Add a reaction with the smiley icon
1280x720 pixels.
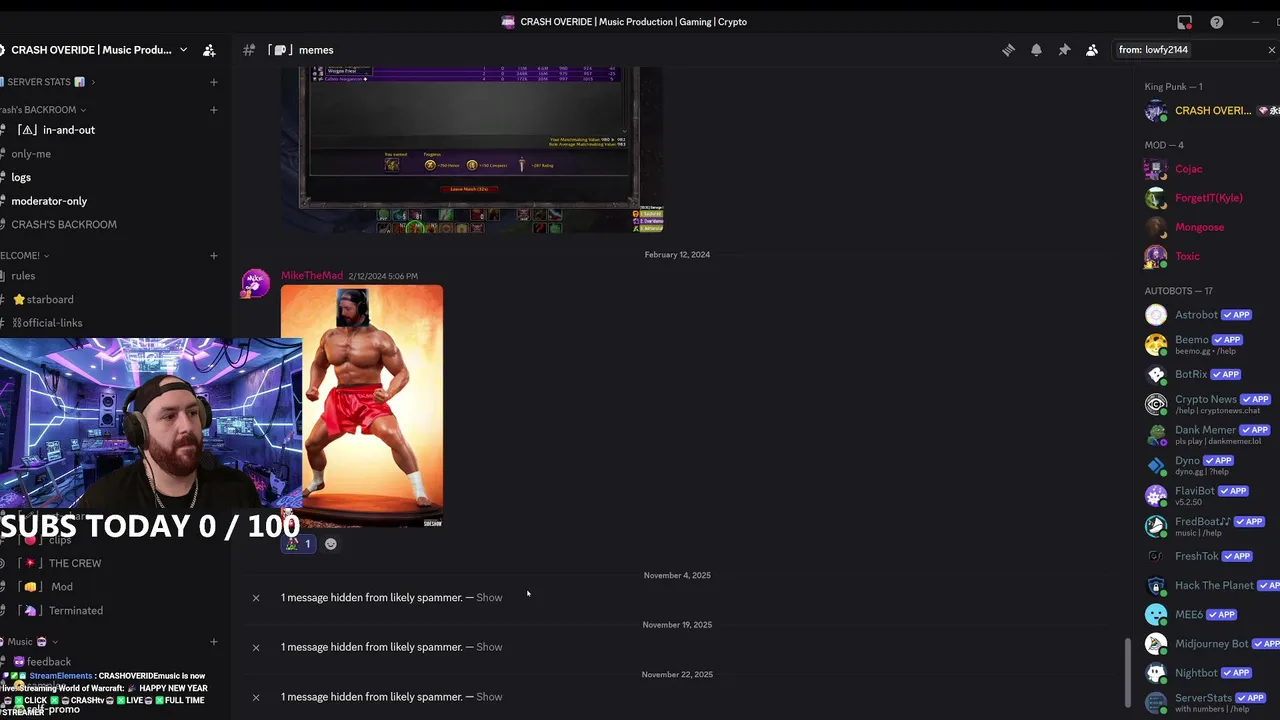pos(331,544)
